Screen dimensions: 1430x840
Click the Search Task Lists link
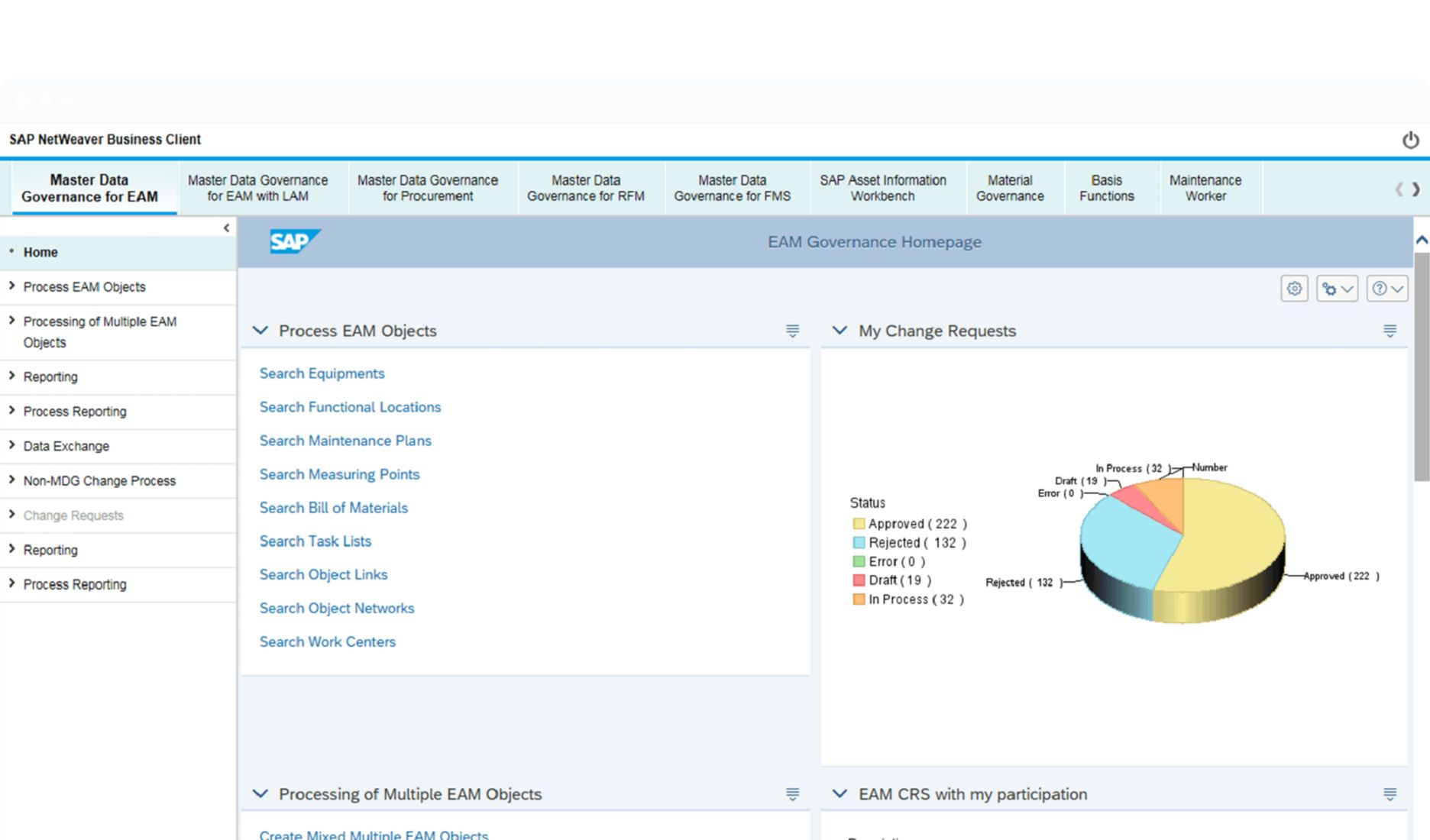[x=315, y=541]
